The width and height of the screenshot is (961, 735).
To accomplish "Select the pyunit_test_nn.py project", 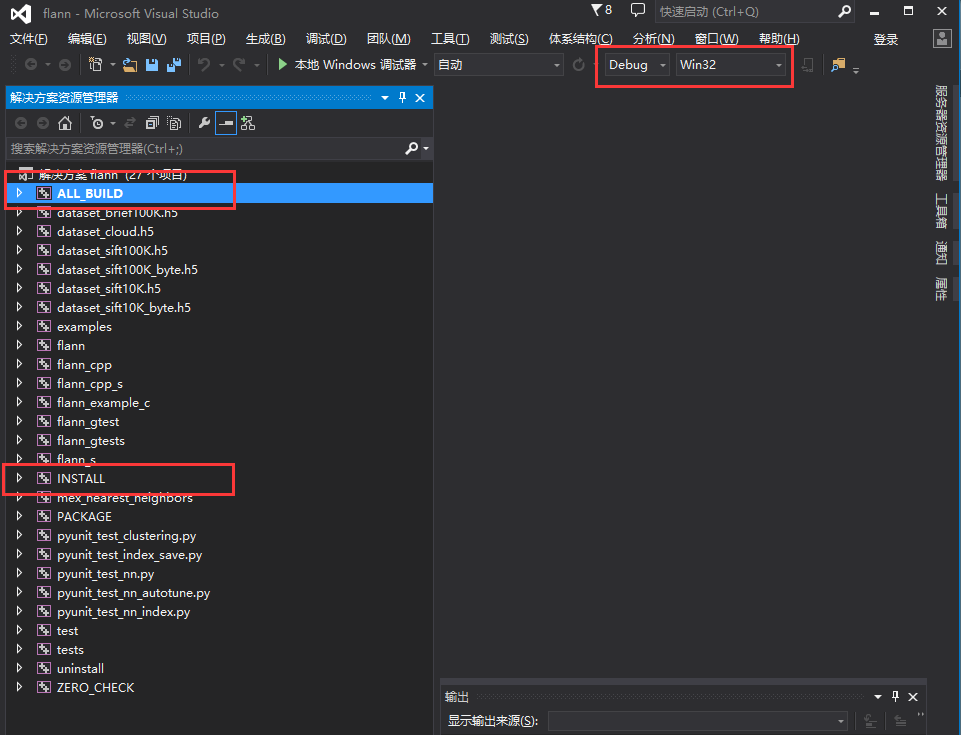I will [105, 573].
